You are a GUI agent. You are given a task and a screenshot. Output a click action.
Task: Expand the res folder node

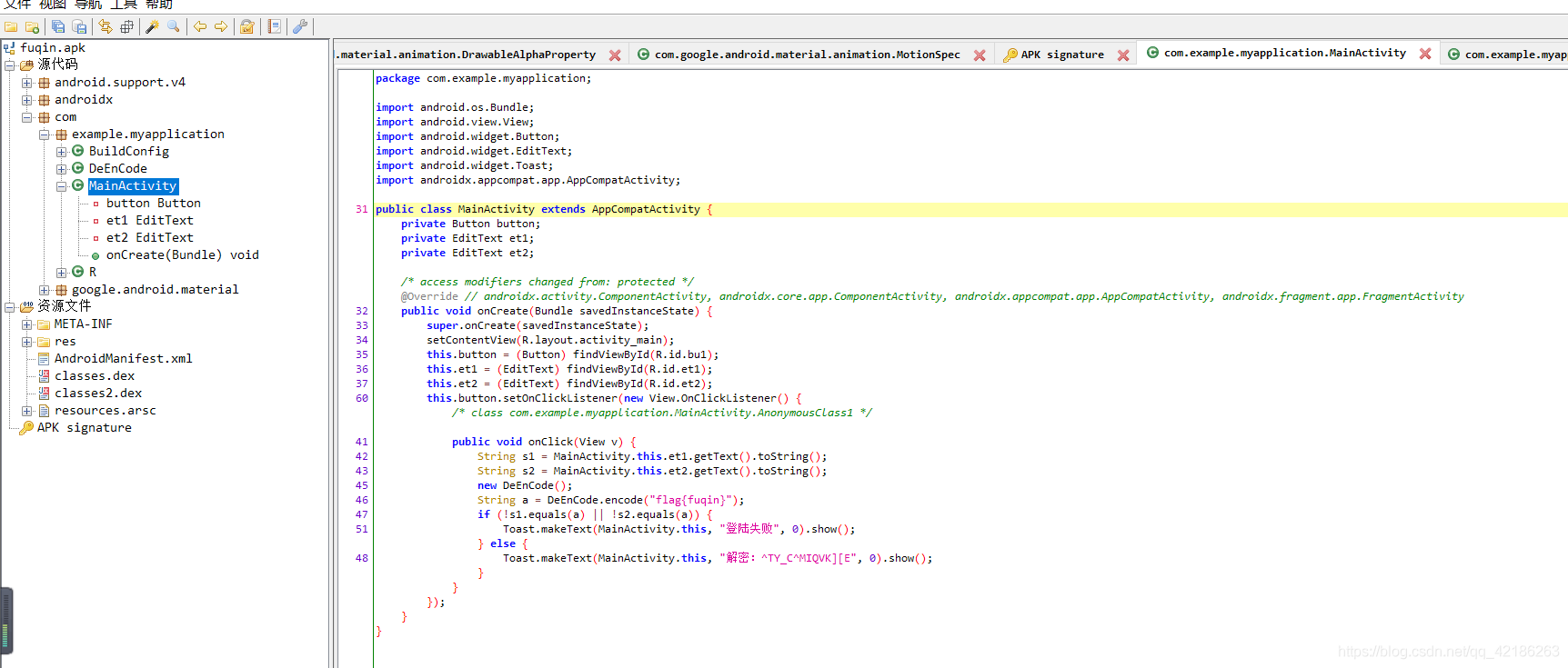[x=26, y=342]
